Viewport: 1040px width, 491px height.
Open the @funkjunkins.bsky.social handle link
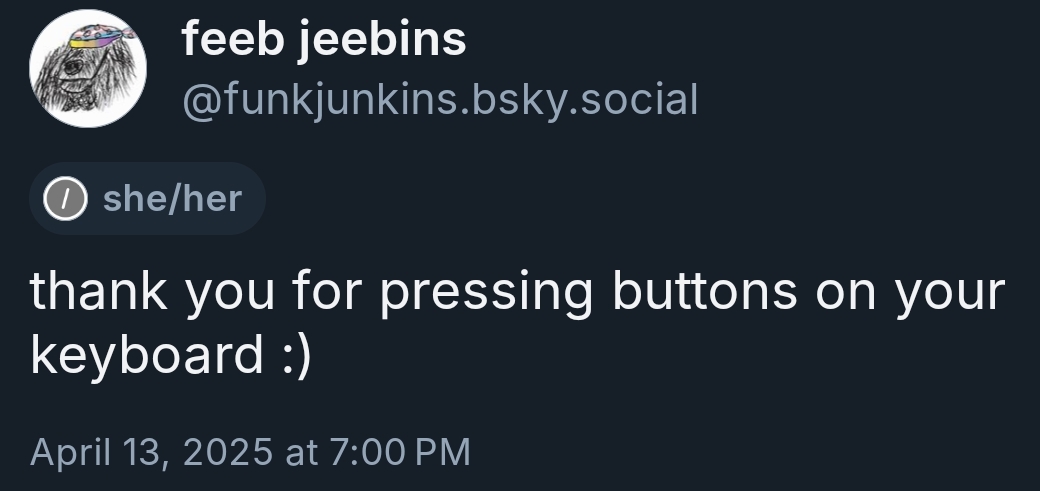pyautogui.click(x=438, y=99)
